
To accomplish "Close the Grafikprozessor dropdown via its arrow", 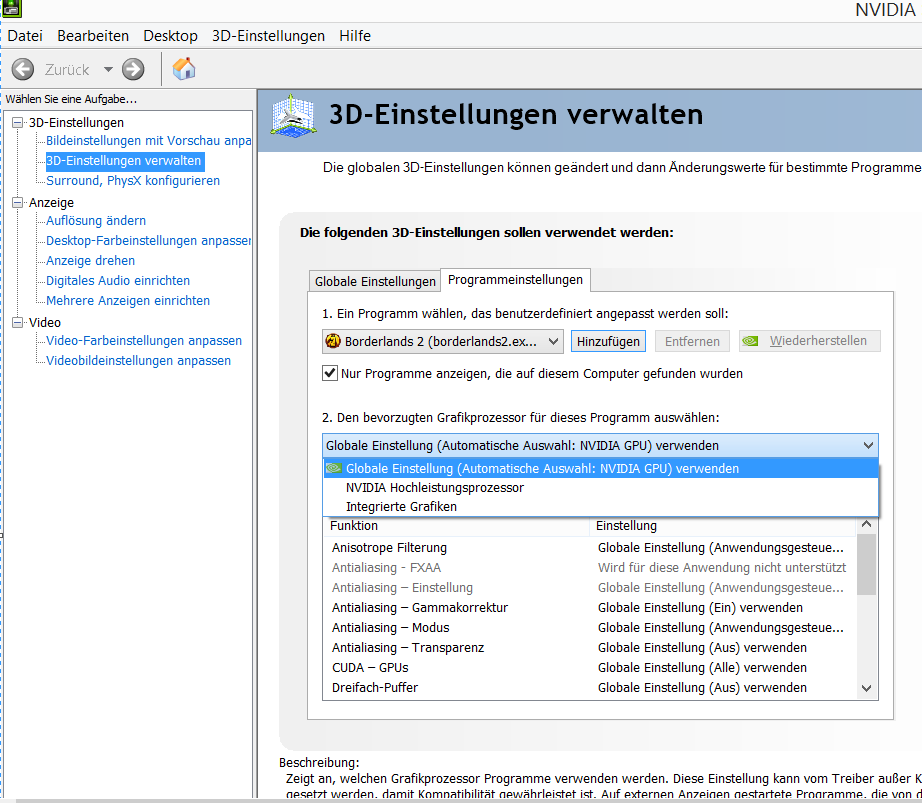I will point(868,446).
